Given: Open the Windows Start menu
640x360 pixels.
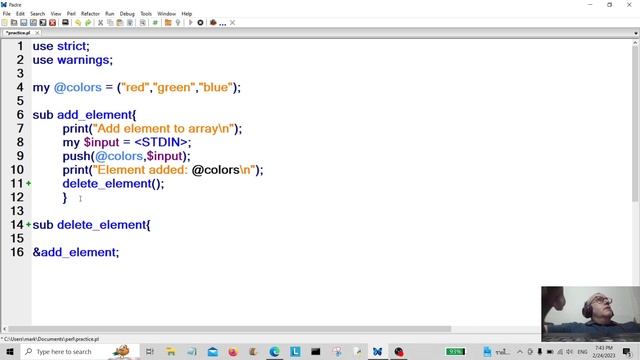Looking at the screenshot, I should pos(10,351).
